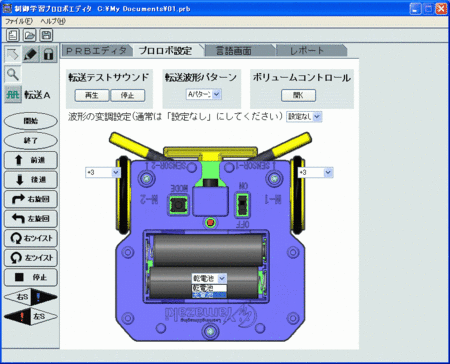Click the 乾電池 battery type dropdown arrow
This screenshot has width=450, height=364.
(222, 278)
